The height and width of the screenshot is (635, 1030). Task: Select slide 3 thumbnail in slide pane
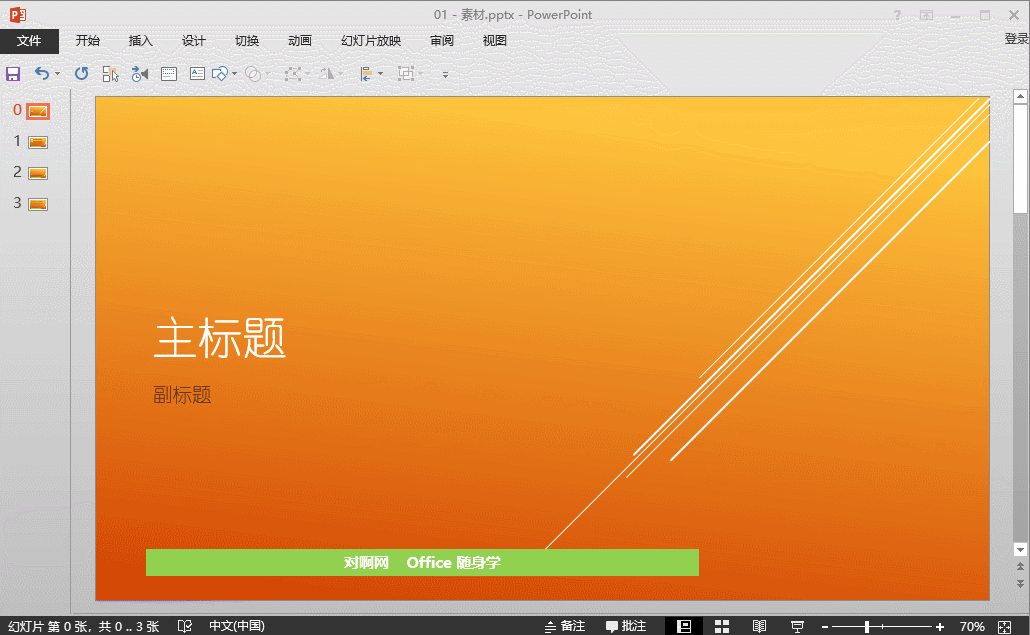click(38, 204)
